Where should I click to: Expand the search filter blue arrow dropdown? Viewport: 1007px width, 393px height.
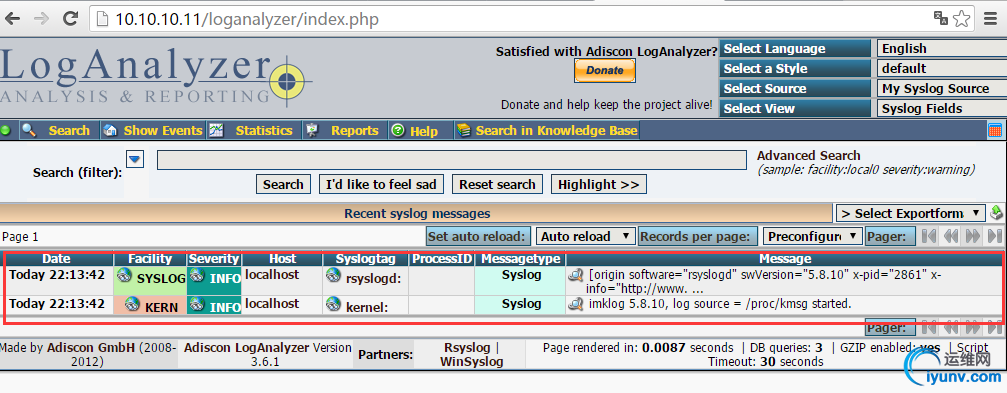135,159
